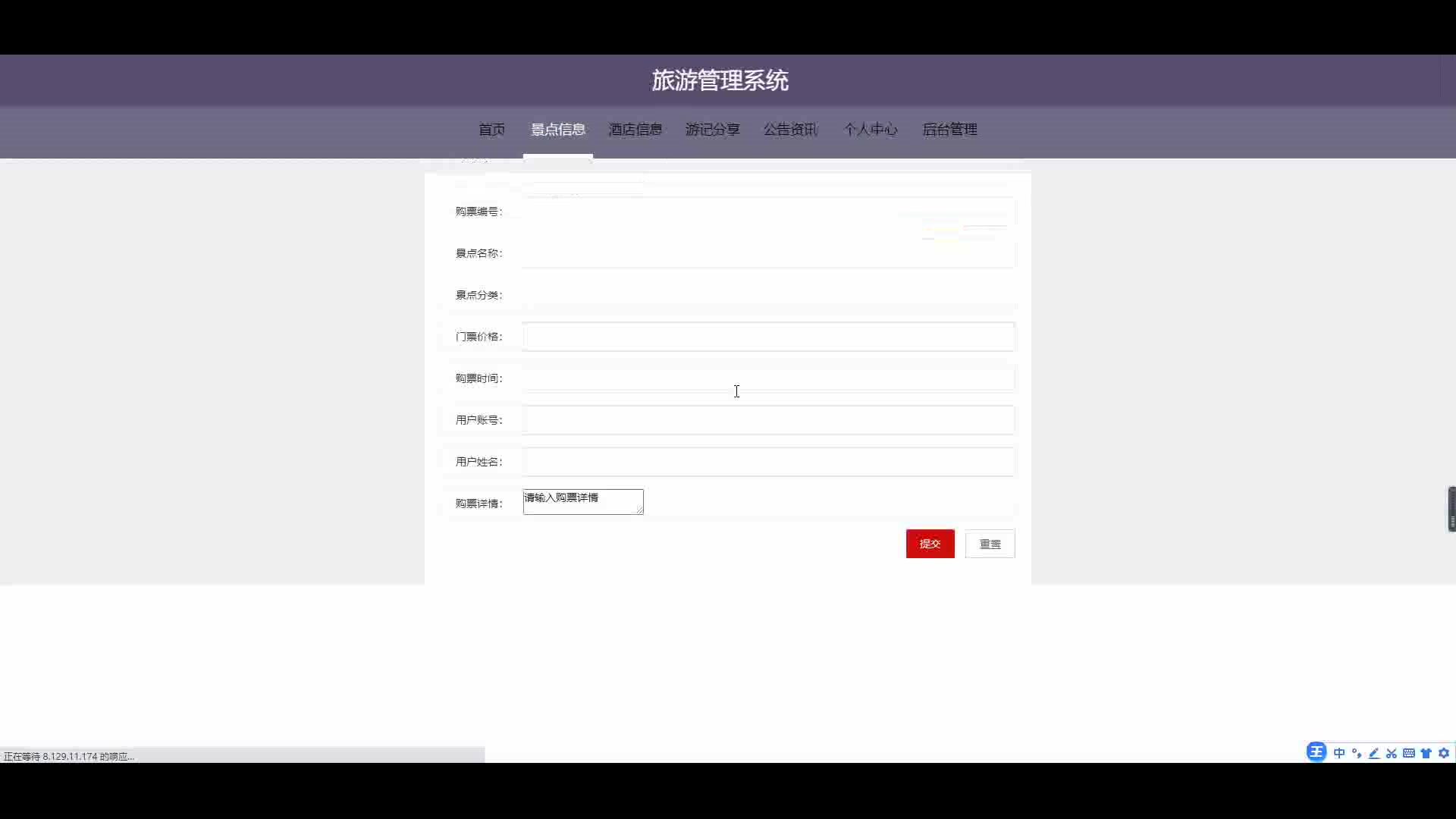Open the soft keyboard icon
This screenshot has width=1456, height=819.
click(1409, 753)
